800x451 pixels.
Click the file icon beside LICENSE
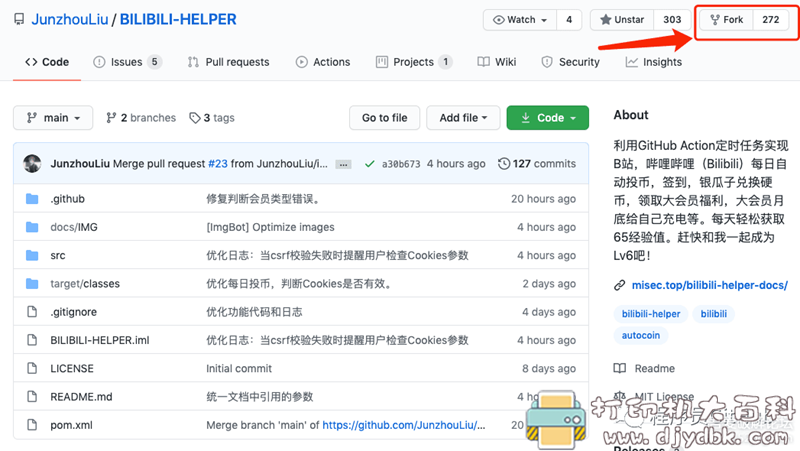click(x=32, y=368)
